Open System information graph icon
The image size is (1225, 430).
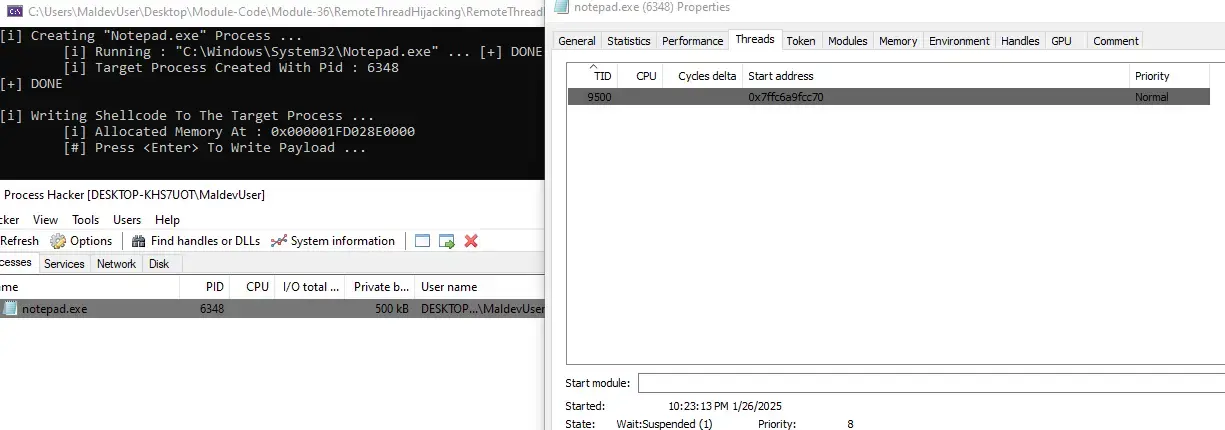(x=279, y=241)
